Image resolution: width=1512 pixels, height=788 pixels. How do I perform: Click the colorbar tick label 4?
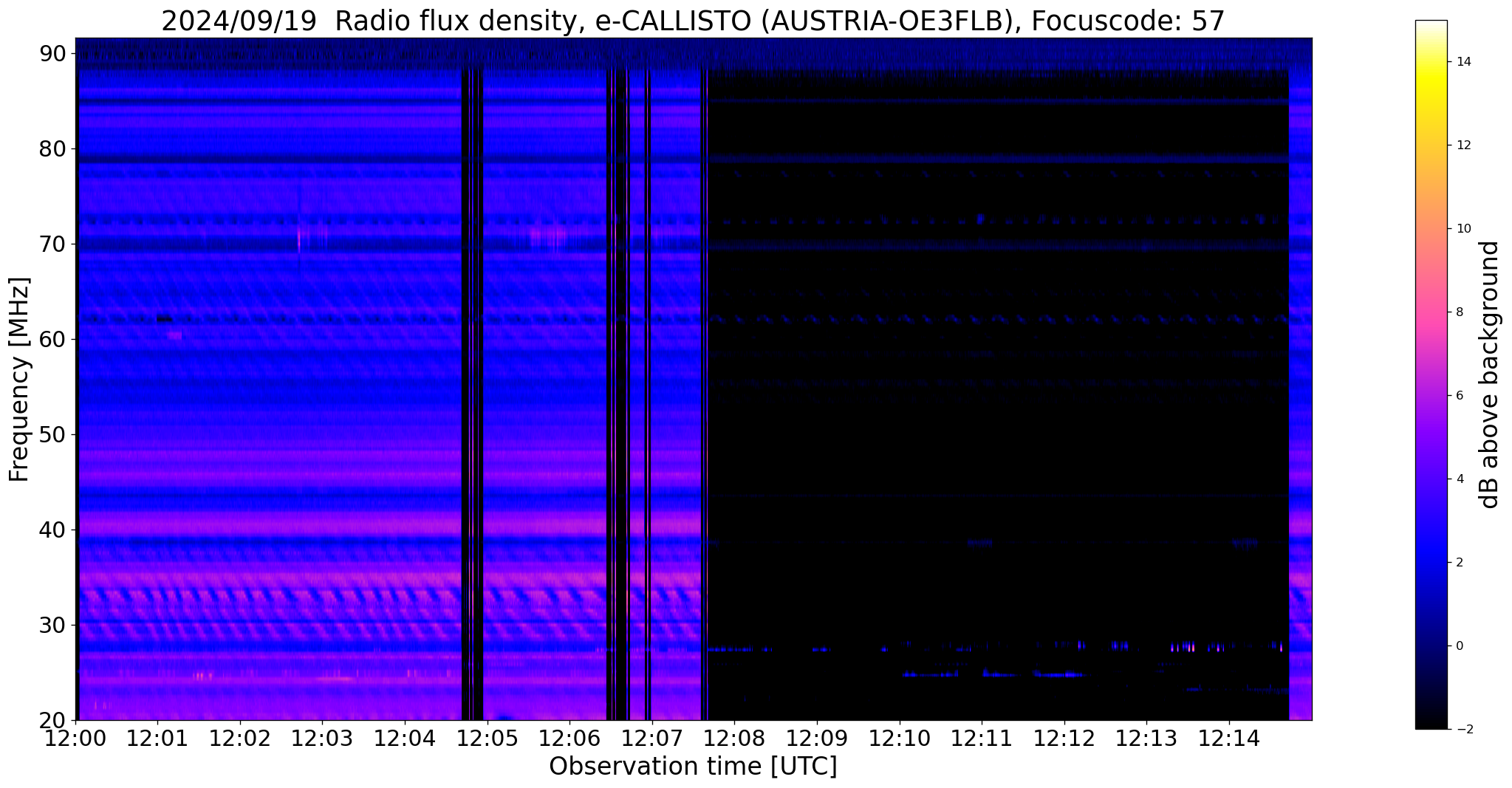pyautogui.click(x=1460, y=479)
